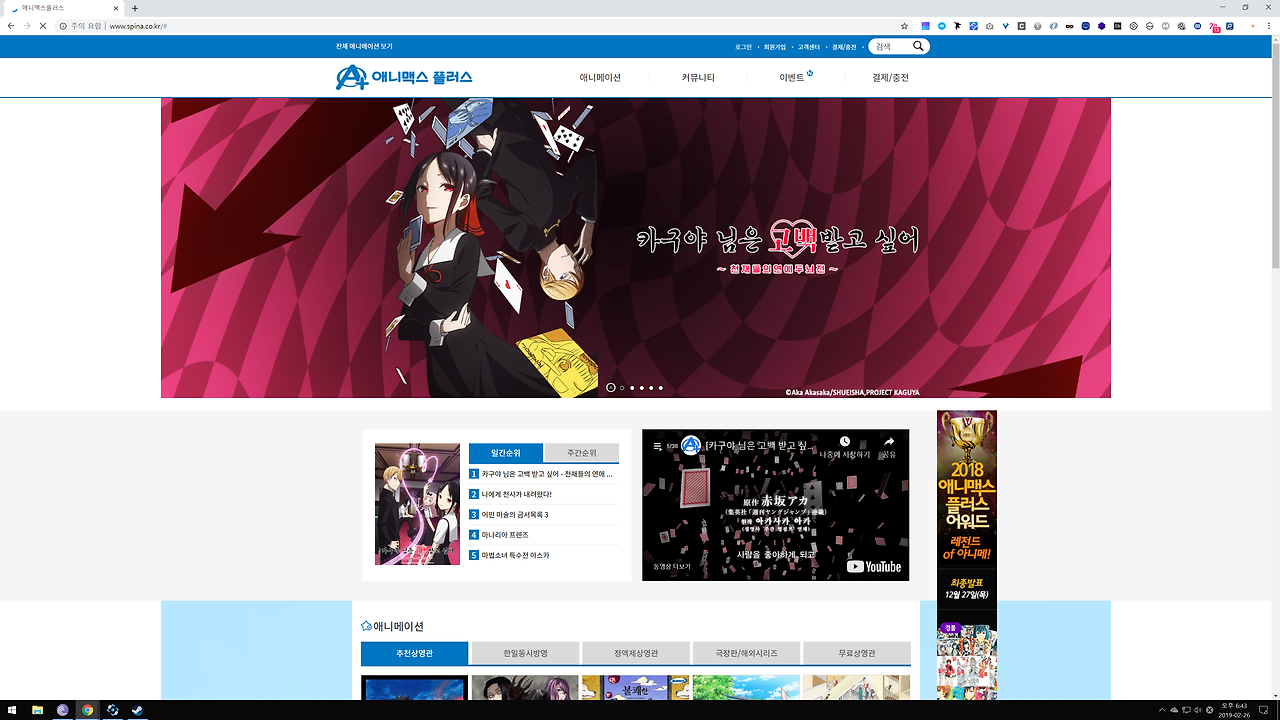Click the Animax Plus logo

[404, 77]
